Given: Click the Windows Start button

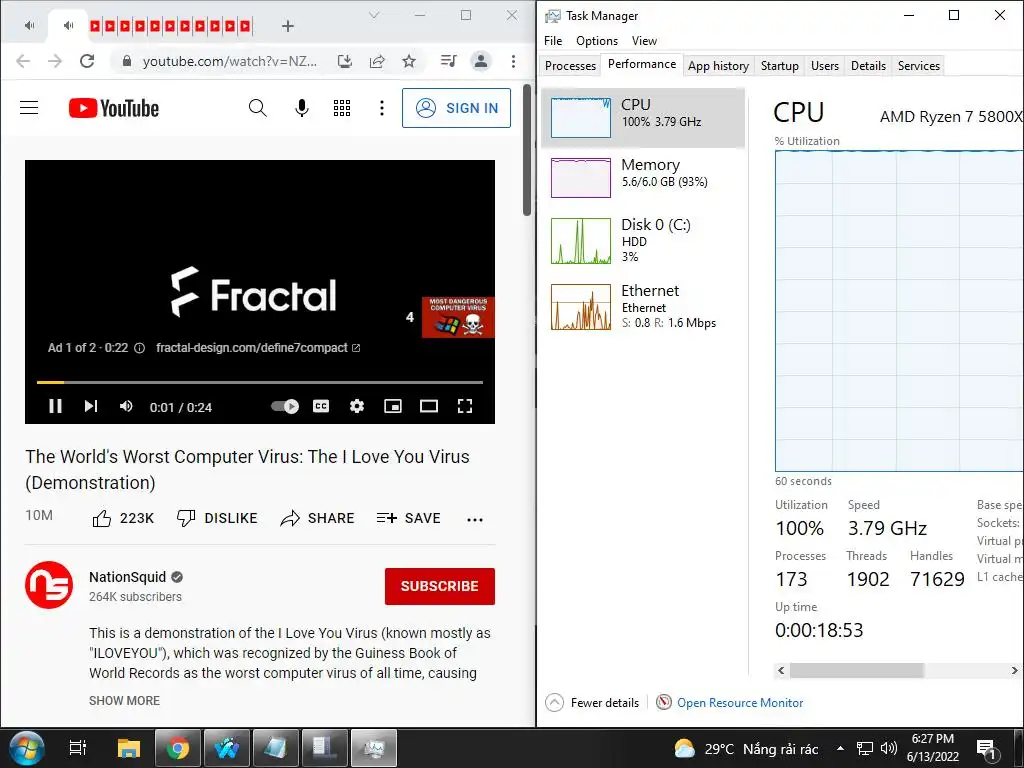Looking at the screenshot, I should (26, 748).
